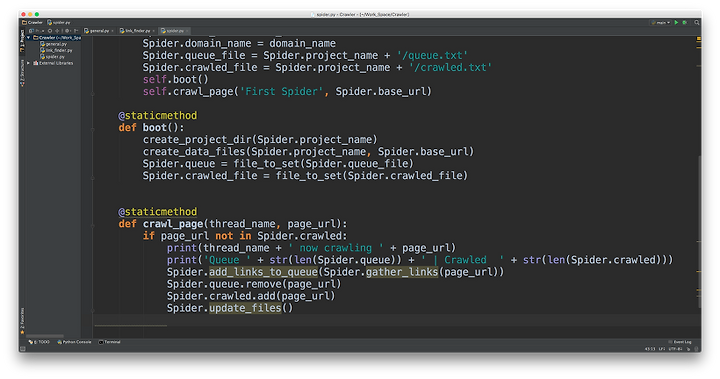The height and width of the screenshot is (379, 720).
Task: Open general.py in project tree
Action: 54,44
